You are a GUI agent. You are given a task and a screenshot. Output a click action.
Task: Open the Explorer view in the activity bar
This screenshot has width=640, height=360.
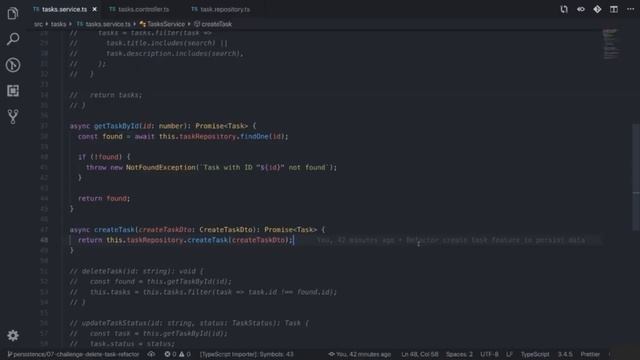click(x=13, y=13)
